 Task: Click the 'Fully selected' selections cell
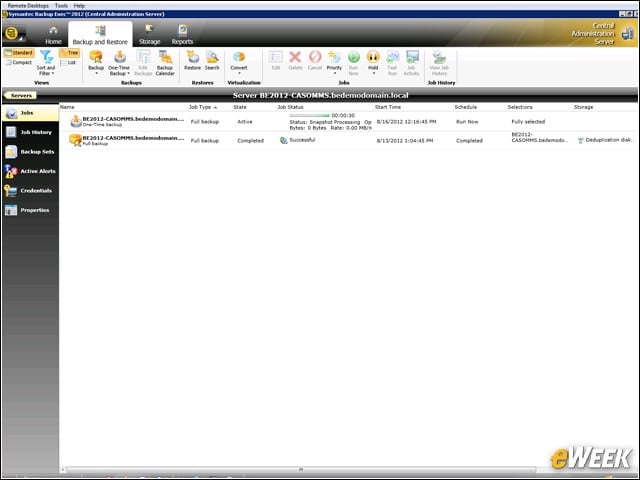[528, 122]
